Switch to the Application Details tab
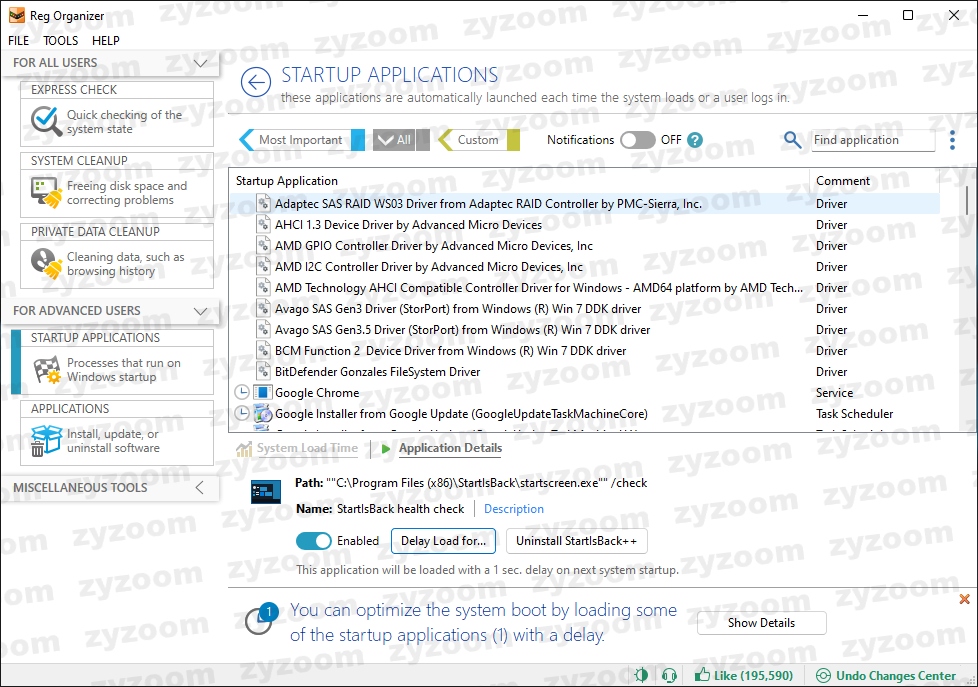The image size is (978, 687). (x=450, y=448)
